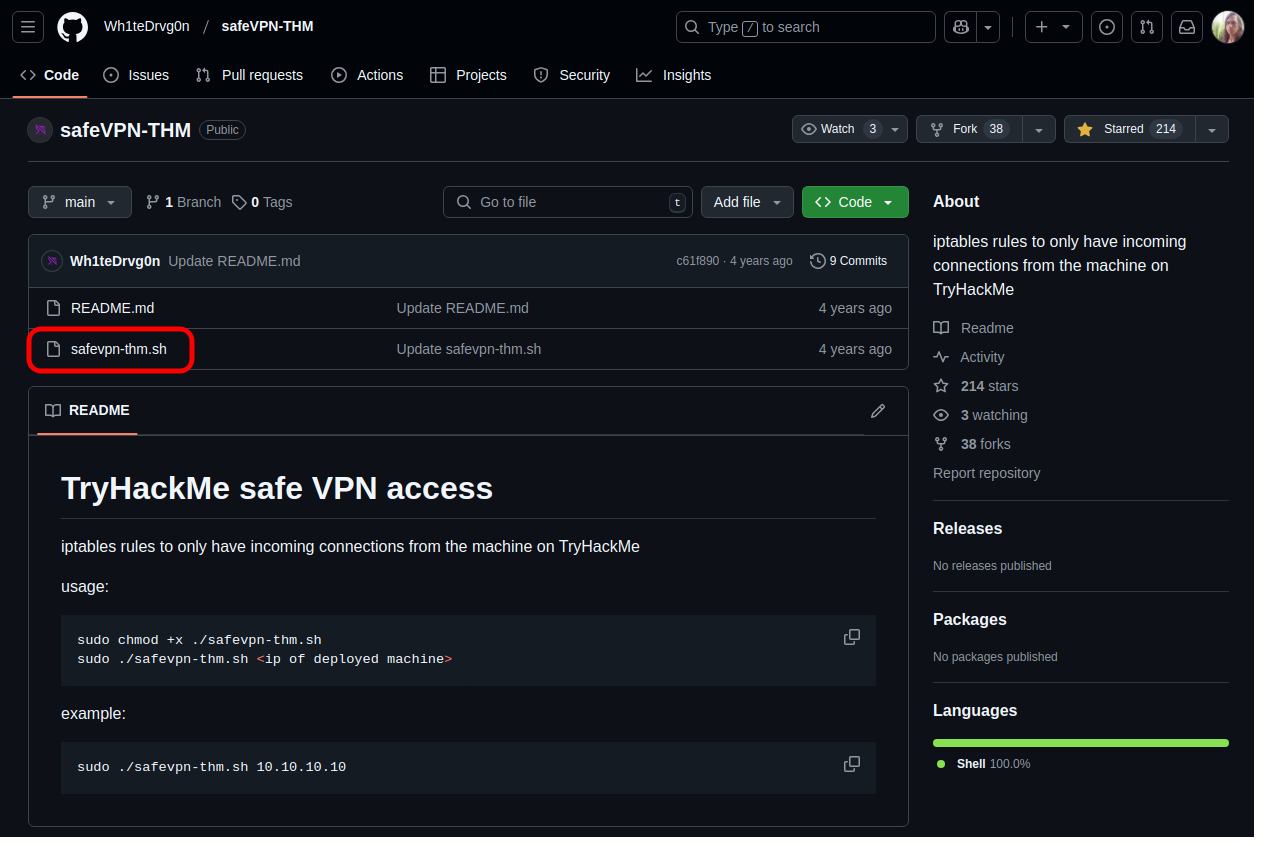Open the Add file dropdown
This screenshot has width=1268, height=846.
pyautogui.click(x=747, y=202)
